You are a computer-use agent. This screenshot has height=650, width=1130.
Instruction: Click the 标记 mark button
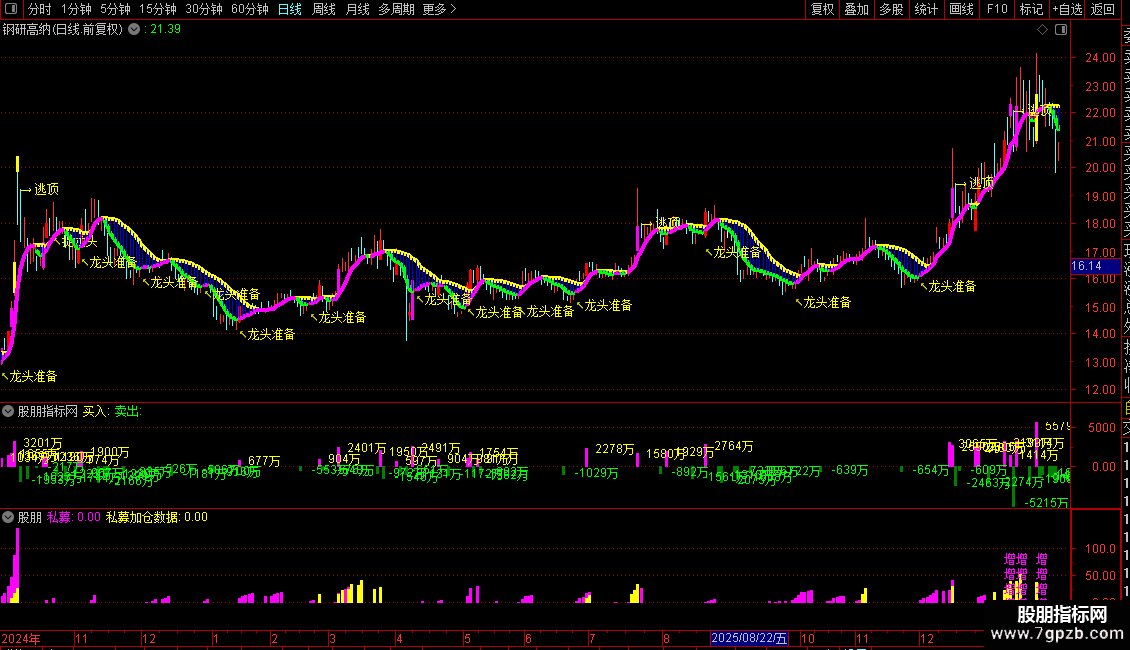coord(1031,9)
